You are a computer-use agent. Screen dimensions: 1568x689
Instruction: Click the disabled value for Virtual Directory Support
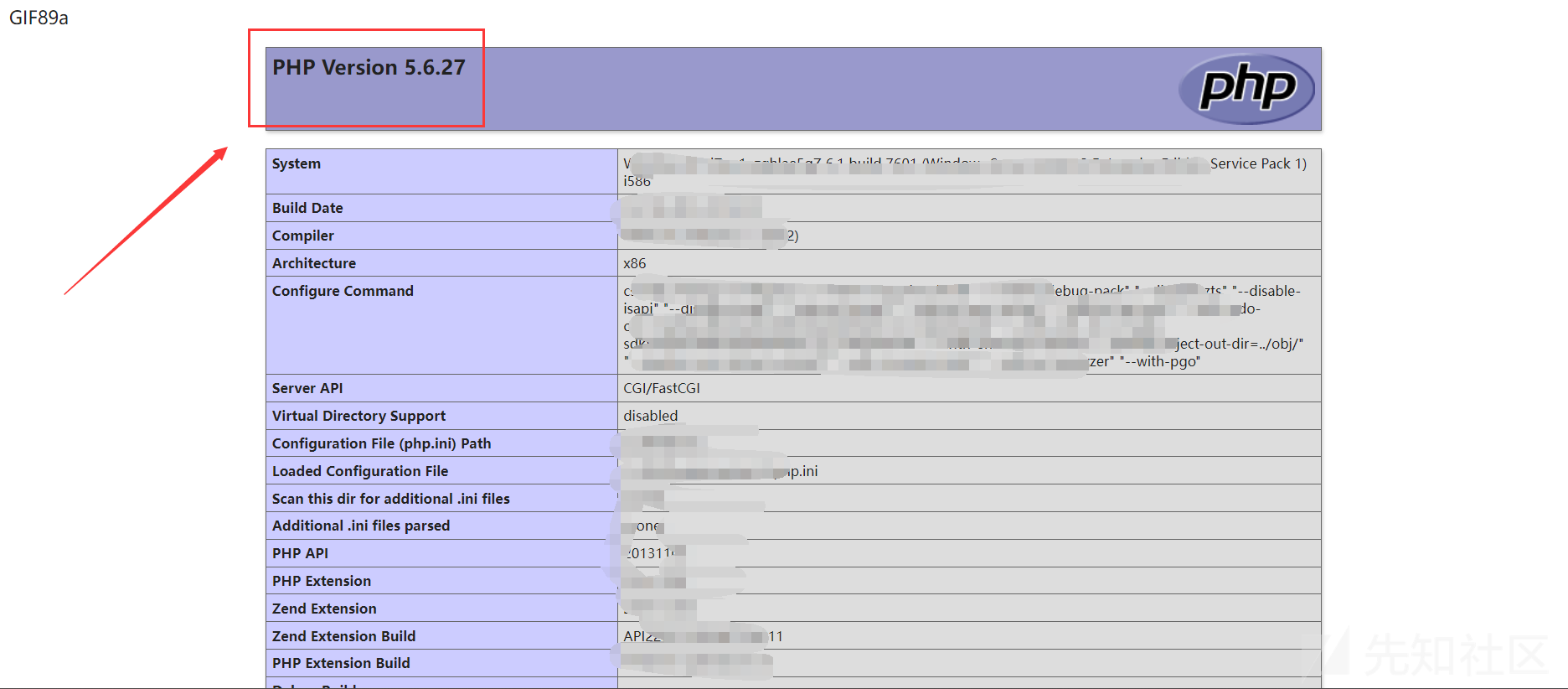651,416
